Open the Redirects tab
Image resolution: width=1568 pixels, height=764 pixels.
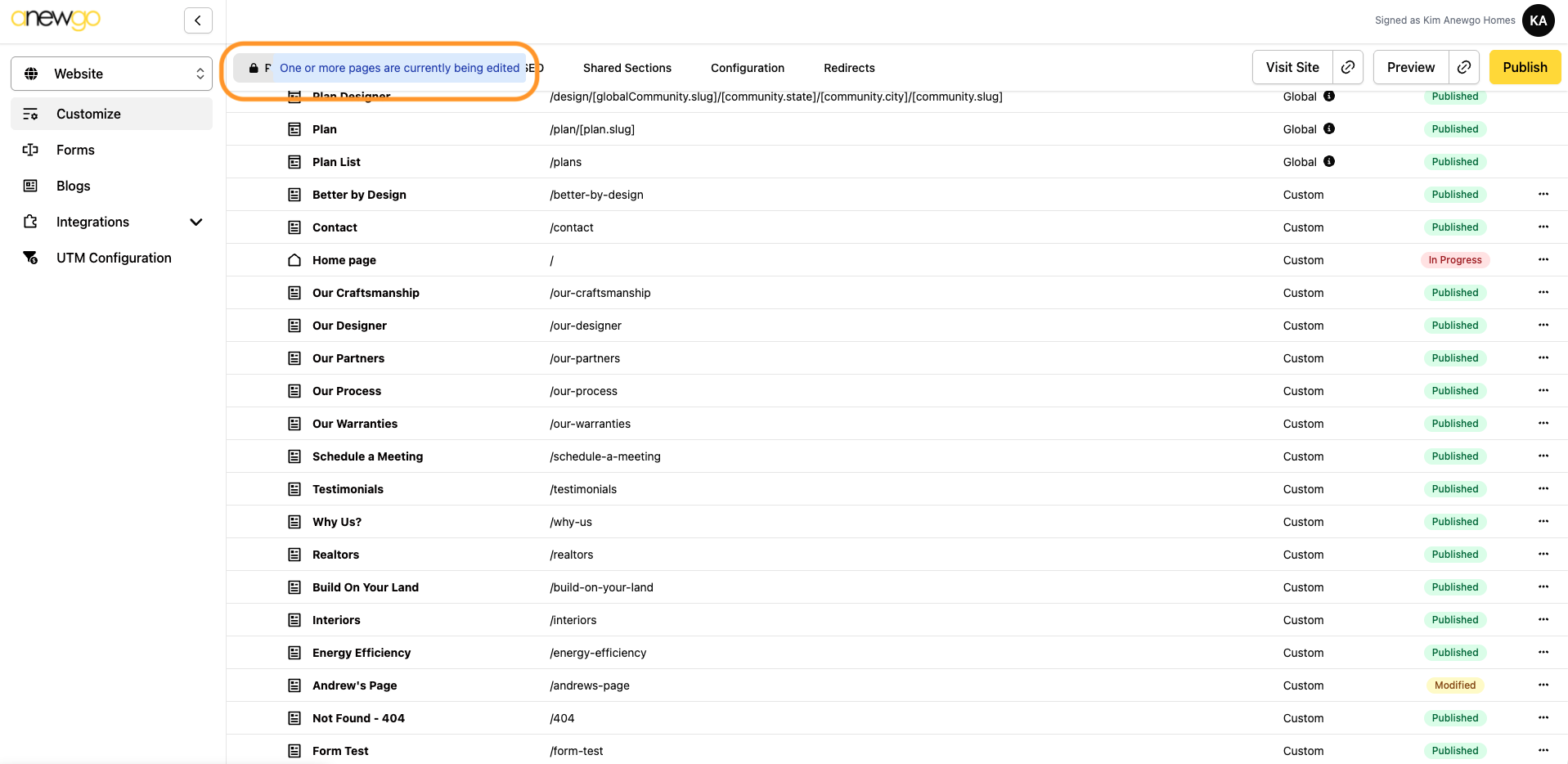848,68
